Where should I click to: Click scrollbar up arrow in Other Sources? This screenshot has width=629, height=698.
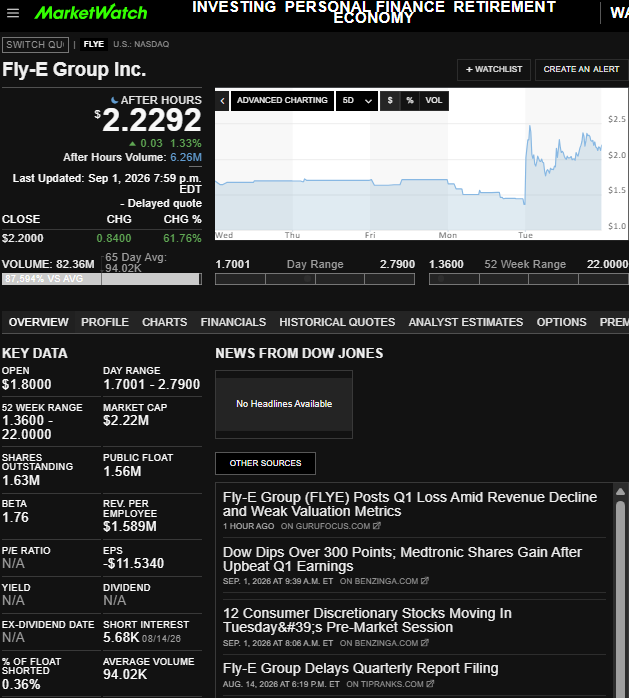(620, 491)
